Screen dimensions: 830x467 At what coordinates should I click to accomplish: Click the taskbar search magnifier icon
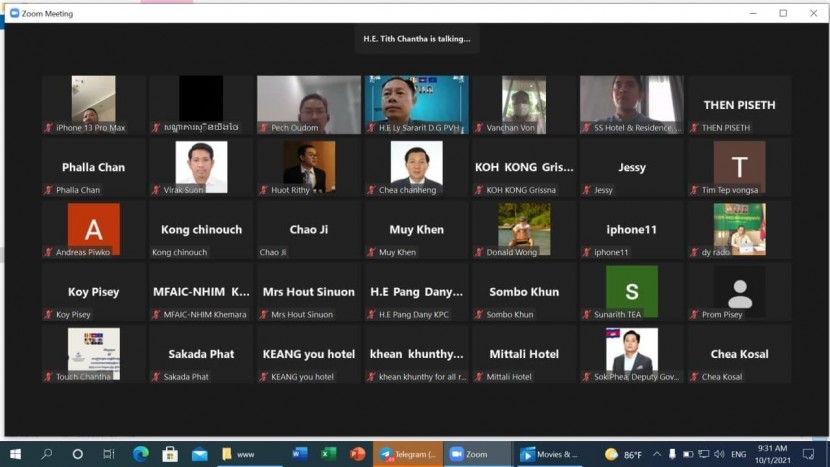coord(47,454)
